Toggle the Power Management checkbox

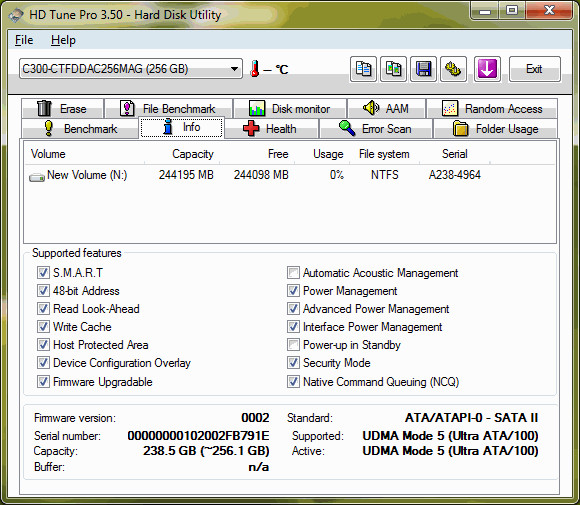coord(293,291)
